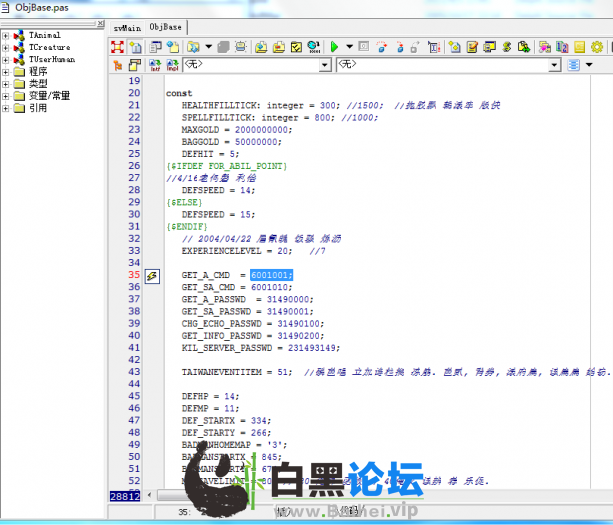This screenshot has width=613, height=525.
Task: Close the structure side panel
Action: [101, 22]
